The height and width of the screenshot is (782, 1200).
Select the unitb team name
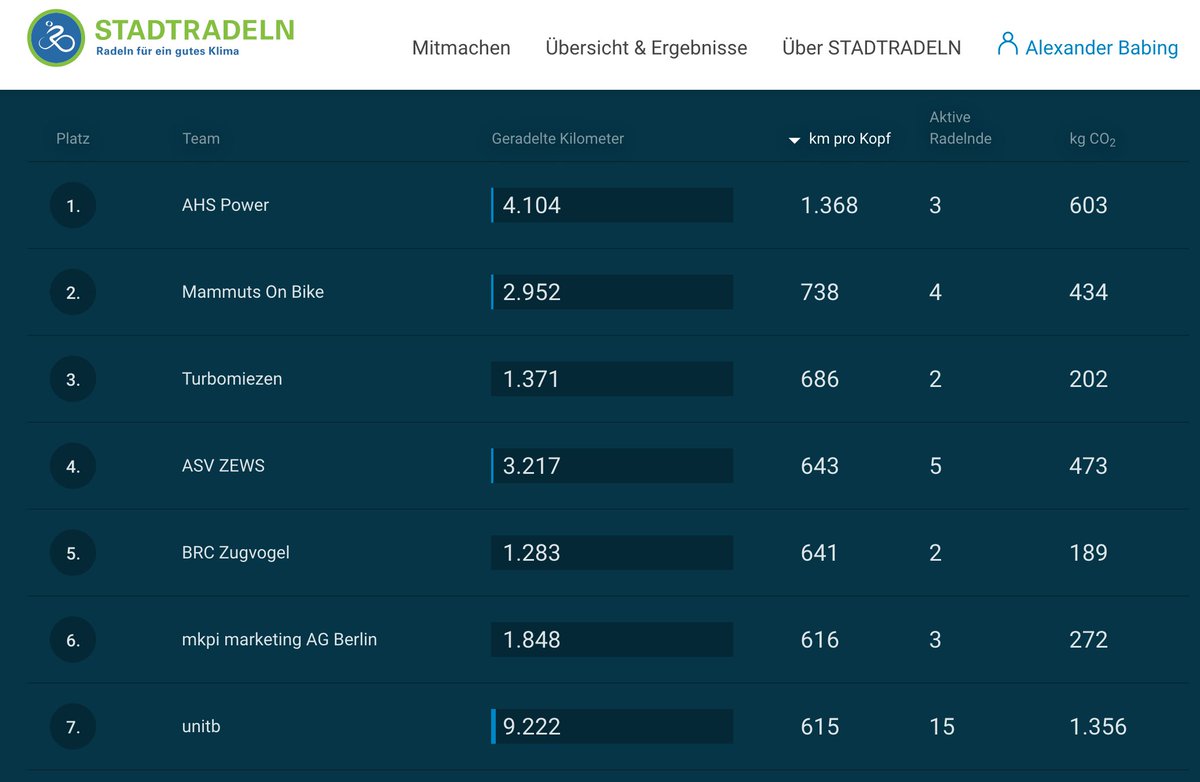(201, 727)
